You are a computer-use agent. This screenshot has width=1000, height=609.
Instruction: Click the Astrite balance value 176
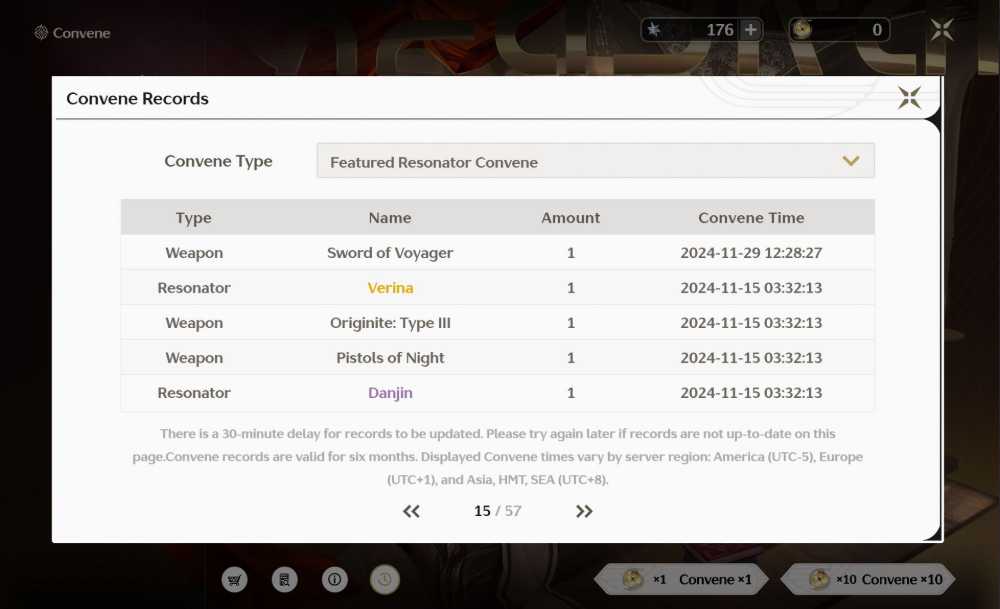(x=719, y=29)
